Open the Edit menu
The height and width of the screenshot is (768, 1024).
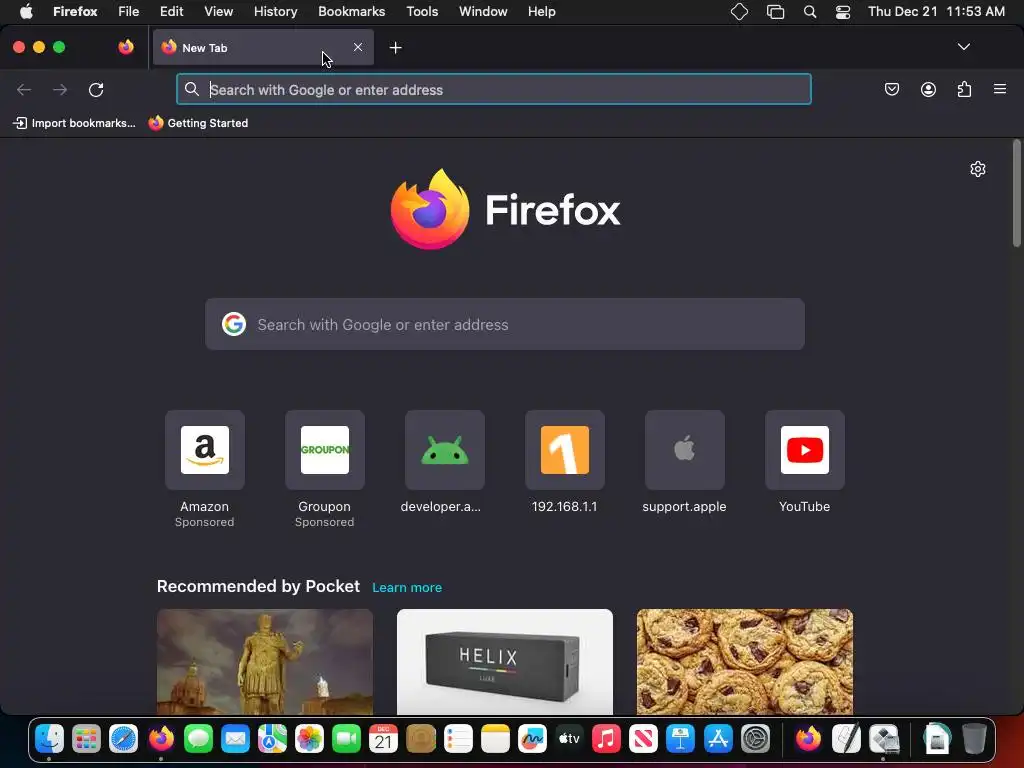[172, 11]
